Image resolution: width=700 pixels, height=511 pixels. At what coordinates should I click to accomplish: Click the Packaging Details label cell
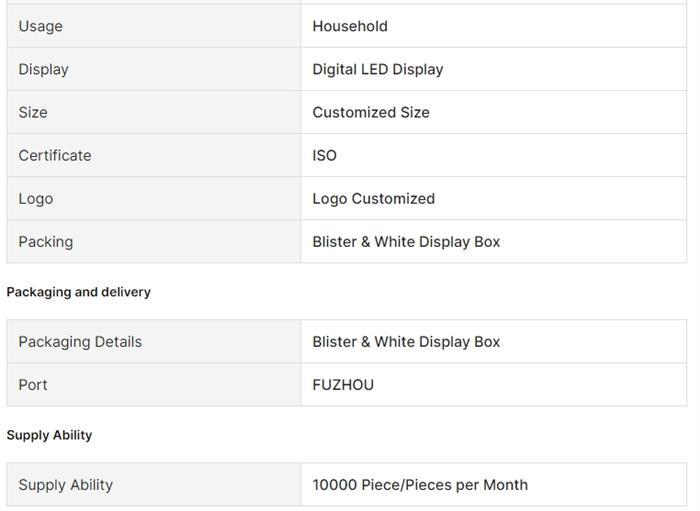80,341
